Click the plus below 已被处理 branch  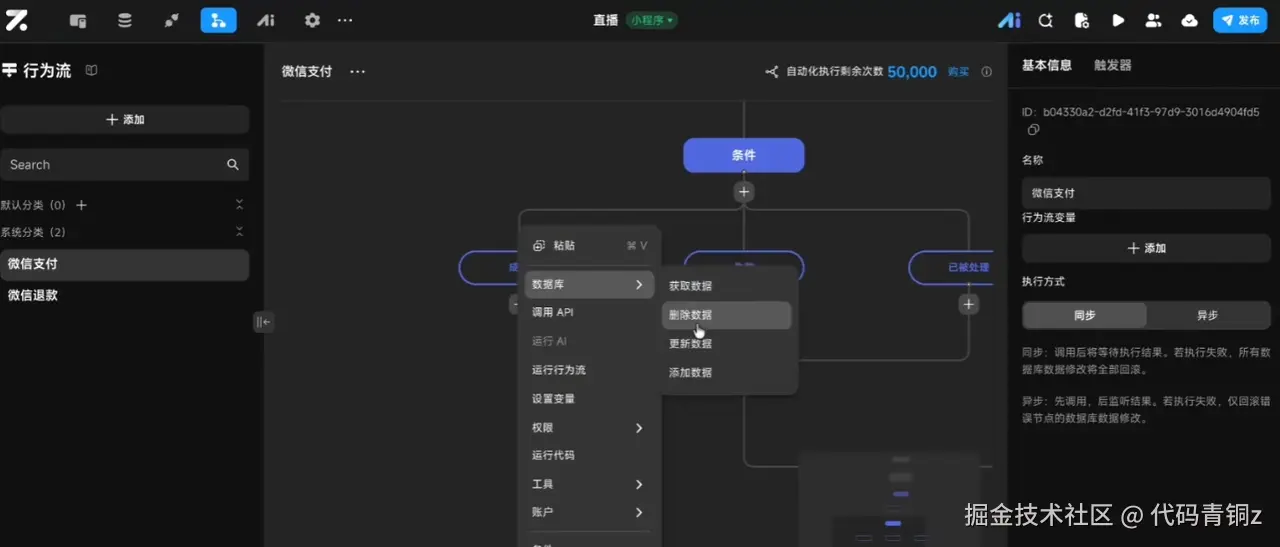tap(968, 304)
